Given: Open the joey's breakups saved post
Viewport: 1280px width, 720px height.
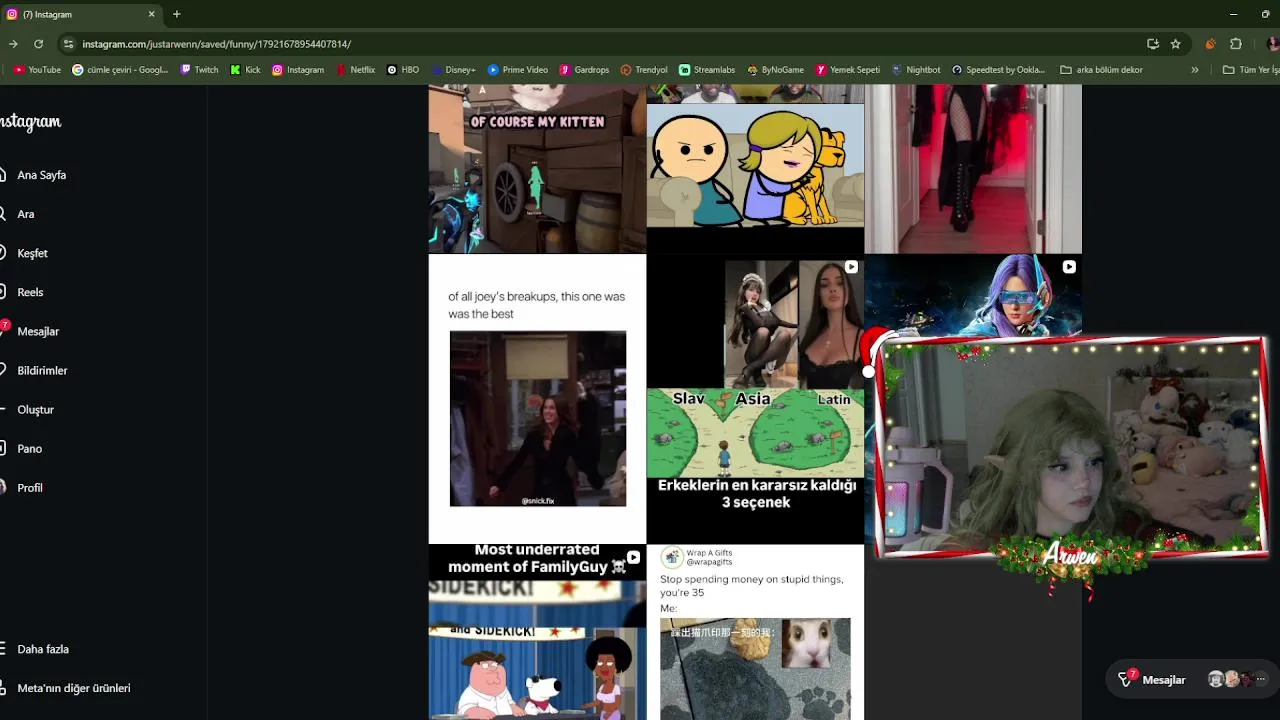Looking at the screenshot, I should coord(537,399).
